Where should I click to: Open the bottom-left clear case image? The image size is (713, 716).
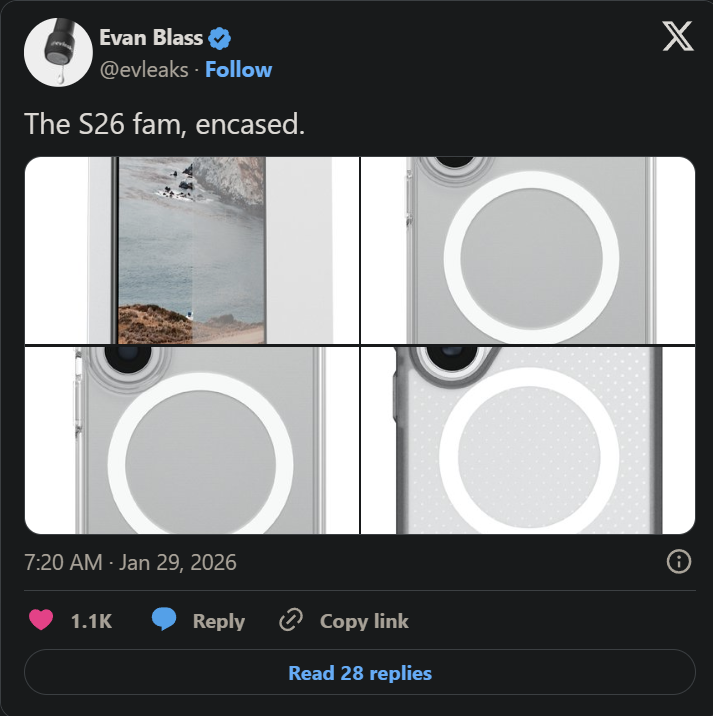point(191,440)
